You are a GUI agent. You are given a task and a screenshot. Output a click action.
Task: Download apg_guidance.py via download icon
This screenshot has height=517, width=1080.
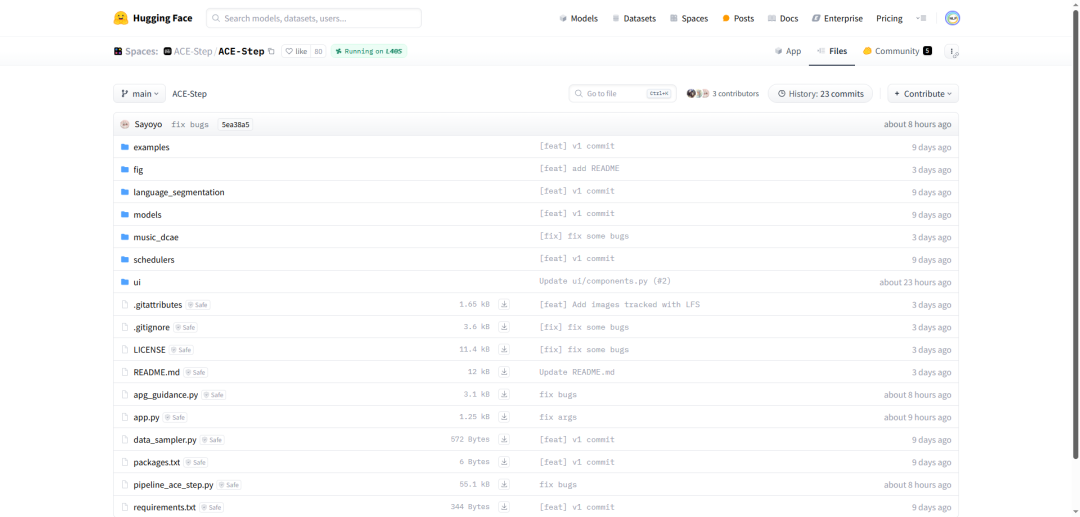point(504,394)
